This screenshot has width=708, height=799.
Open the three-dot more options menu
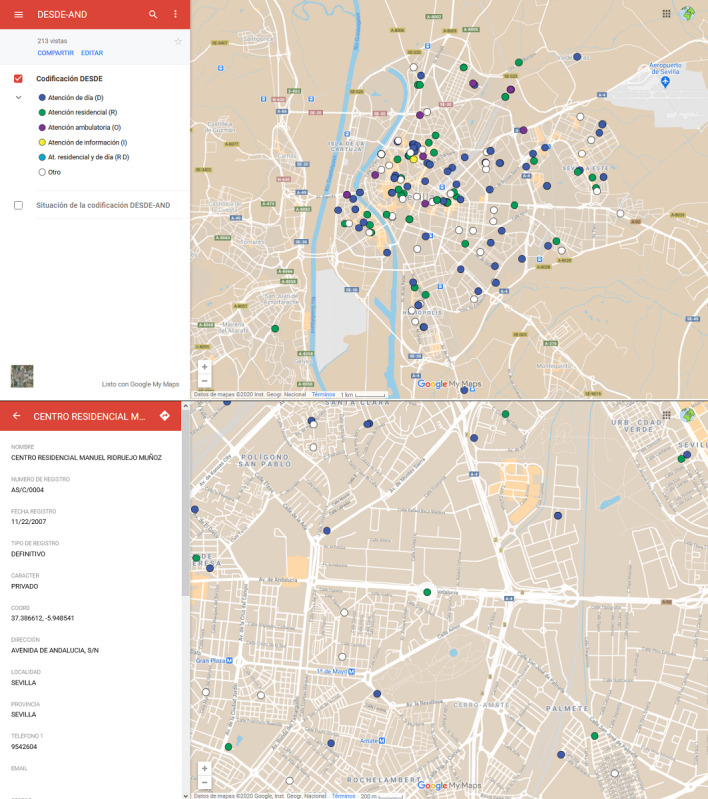point(175,15)
